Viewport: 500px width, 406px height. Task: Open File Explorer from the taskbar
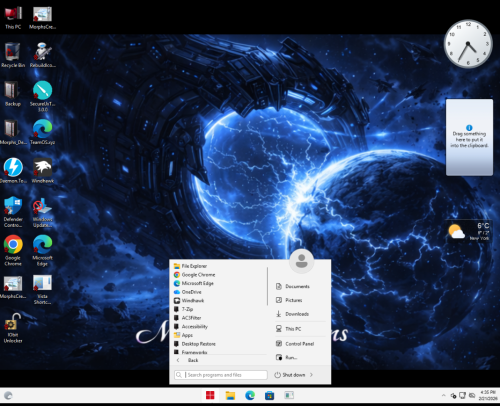230,396
